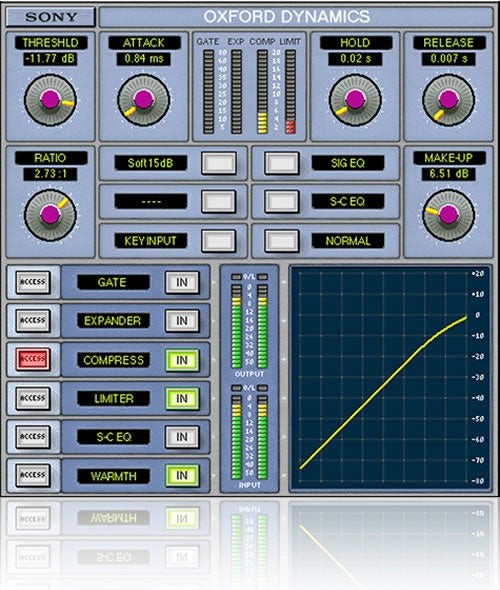Click the EXPANDER section label
Viewport: 500px width, 590px height.
[113, 321]
